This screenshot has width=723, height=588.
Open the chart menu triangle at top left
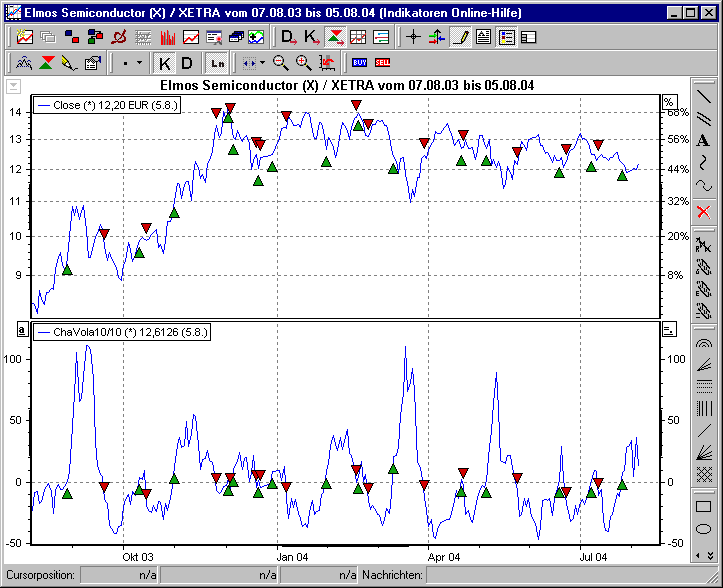(x=13, y=86)
